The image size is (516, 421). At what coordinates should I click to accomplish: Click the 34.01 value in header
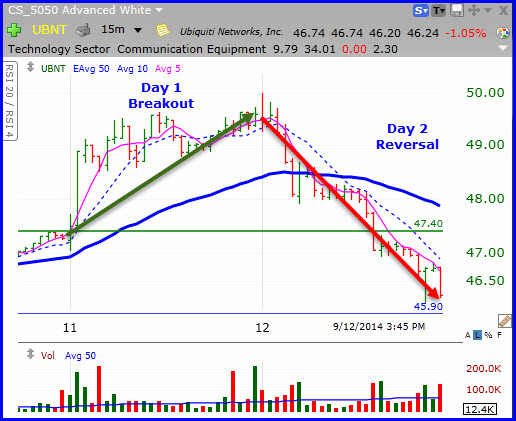(x=320, y=49)
